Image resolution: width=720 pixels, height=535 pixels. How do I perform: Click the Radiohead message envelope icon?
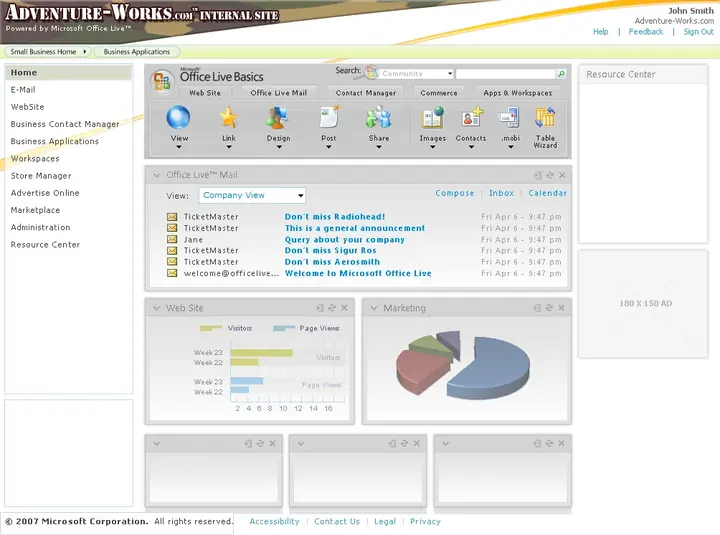[172, 216]
